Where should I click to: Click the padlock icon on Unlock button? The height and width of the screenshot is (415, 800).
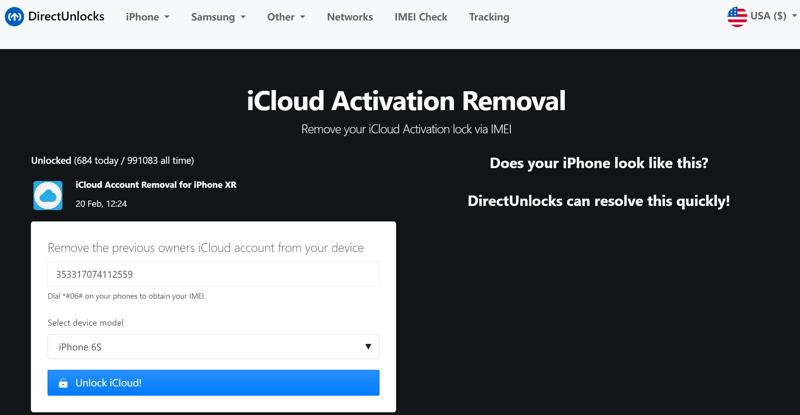(63, 383)
